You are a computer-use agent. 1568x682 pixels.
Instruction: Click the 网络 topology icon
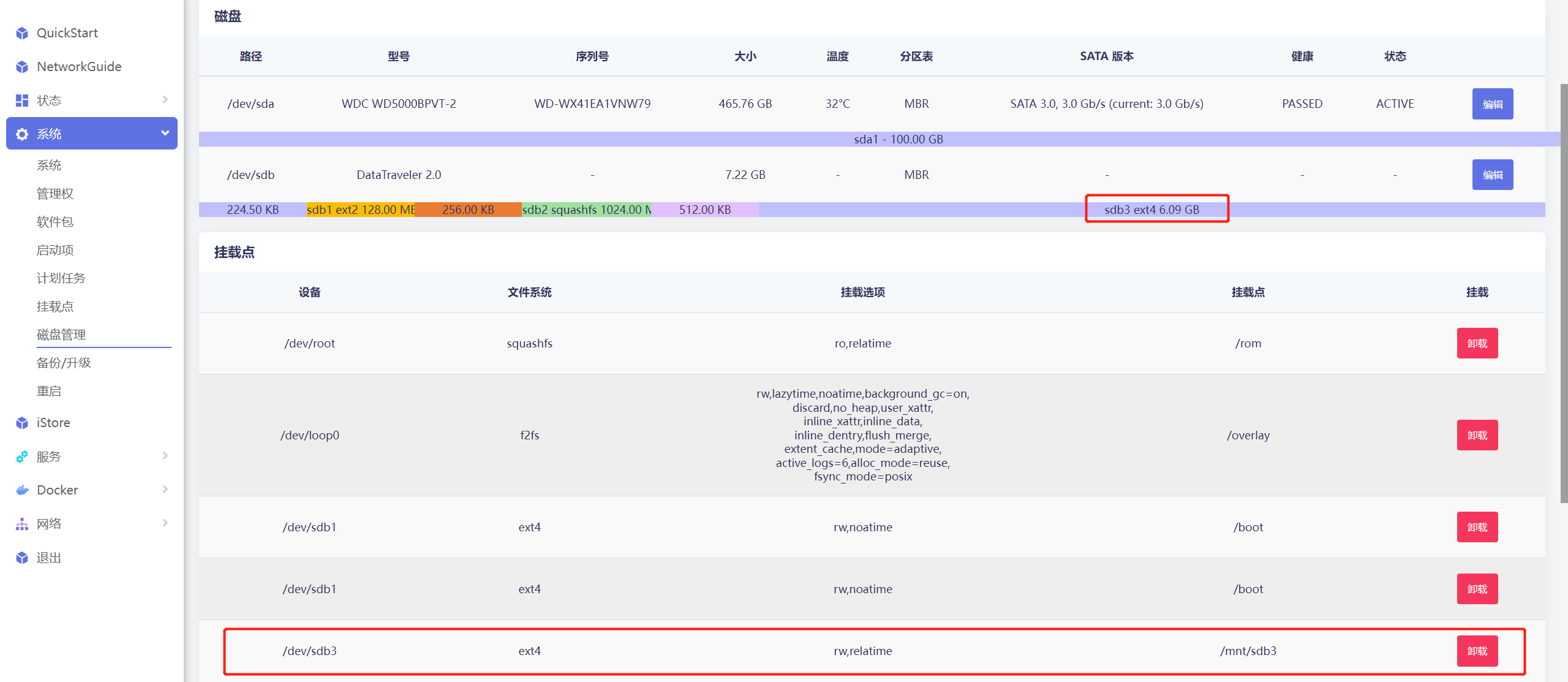coord(22,524)
